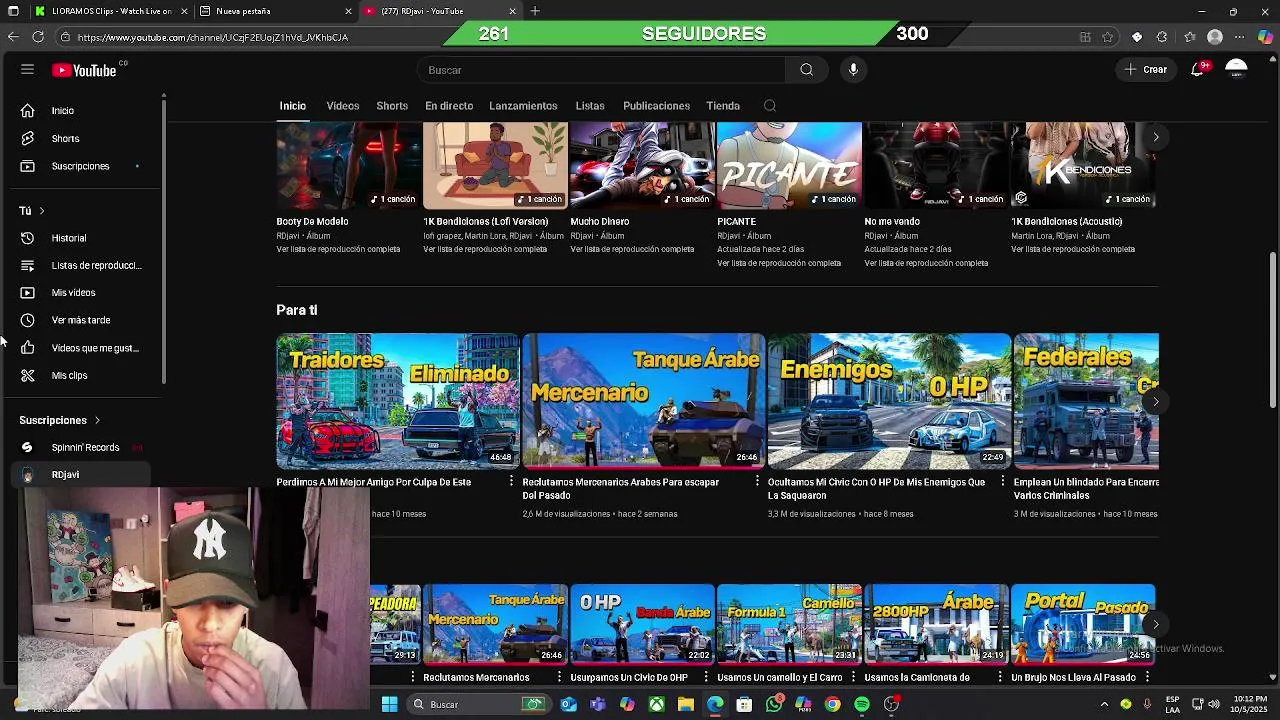The height and width of the screenshot is (720, 1280).
Task: Open options for Perdimos A Mi Mejor Amigo video
Action: pyautogui.click(x=511, y=482)
